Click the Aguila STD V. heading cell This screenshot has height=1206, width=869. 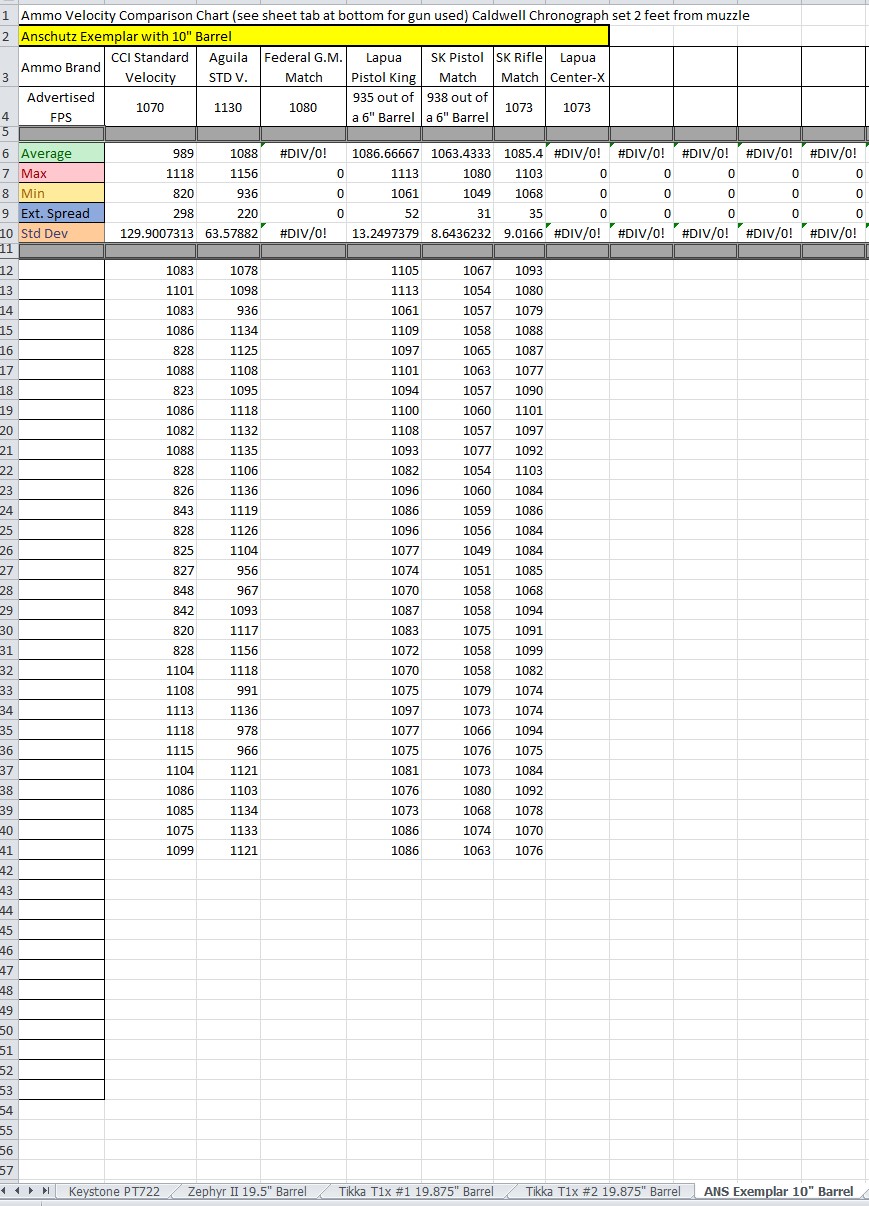(x=228, y=67)
